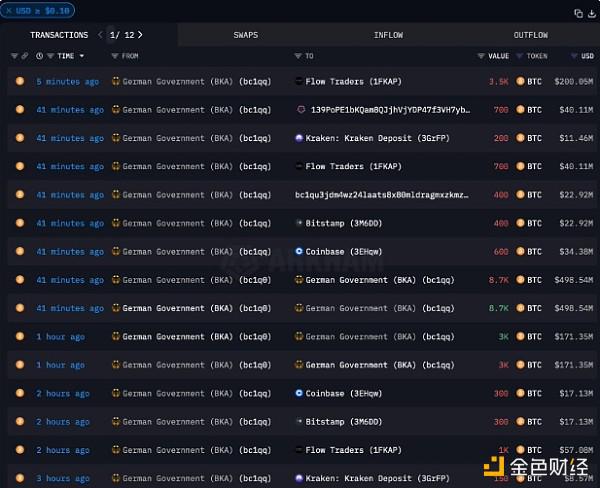600x488 pixels.
Task: Open Flow Traders (1FKAP) in the 3.5K BTC row
Action: click(x=353, y=82)
